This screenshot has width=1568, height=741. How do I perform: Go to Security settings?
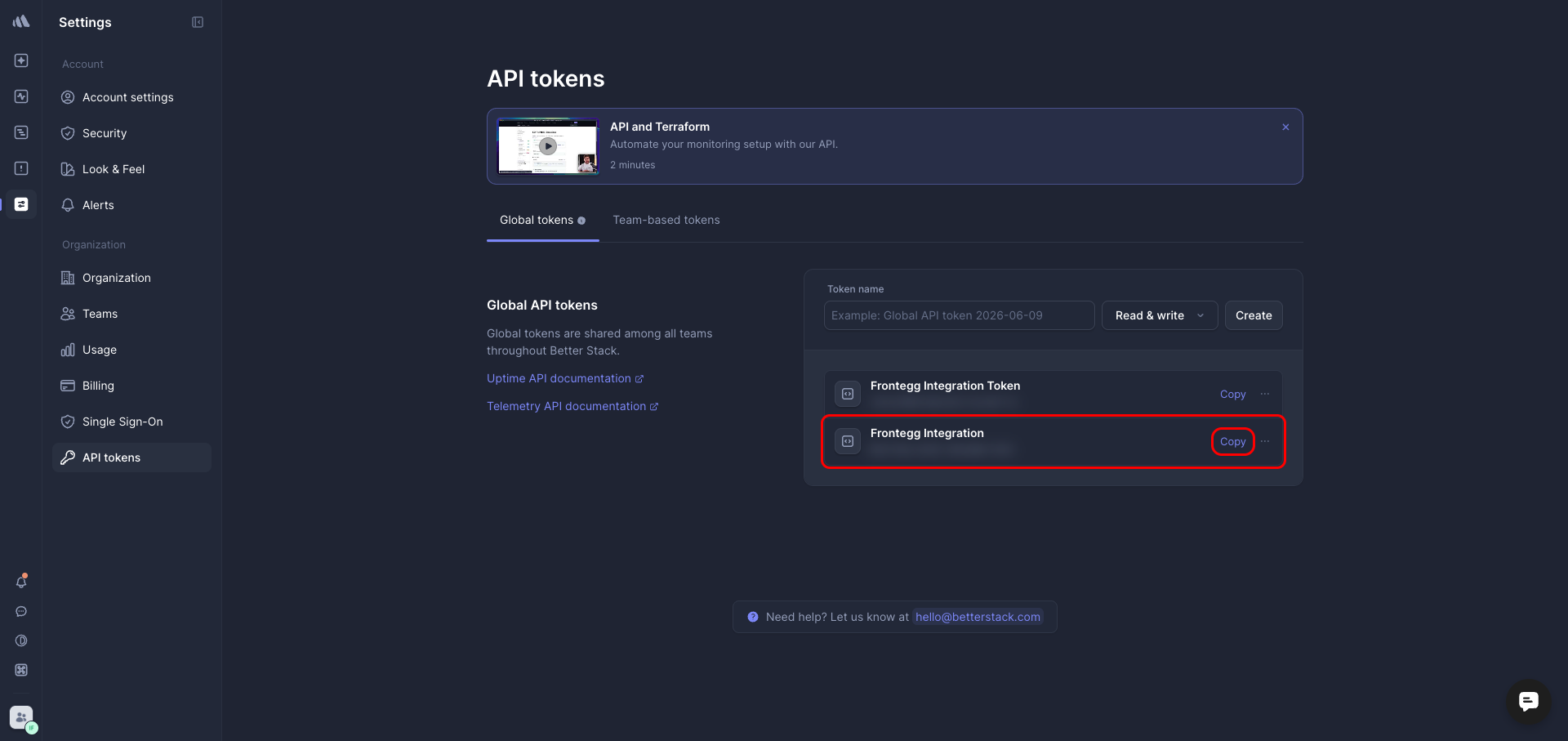tap(131, 133)
